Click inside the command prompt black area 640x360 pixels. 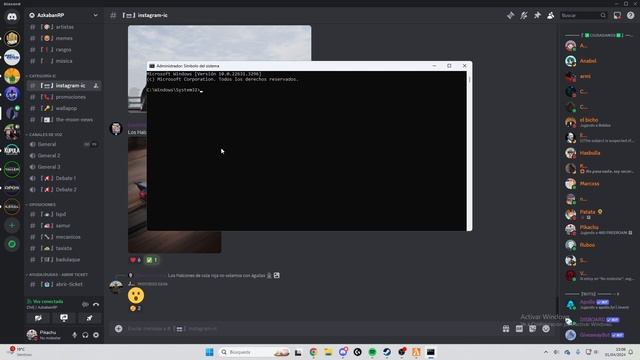pos(306,151)
